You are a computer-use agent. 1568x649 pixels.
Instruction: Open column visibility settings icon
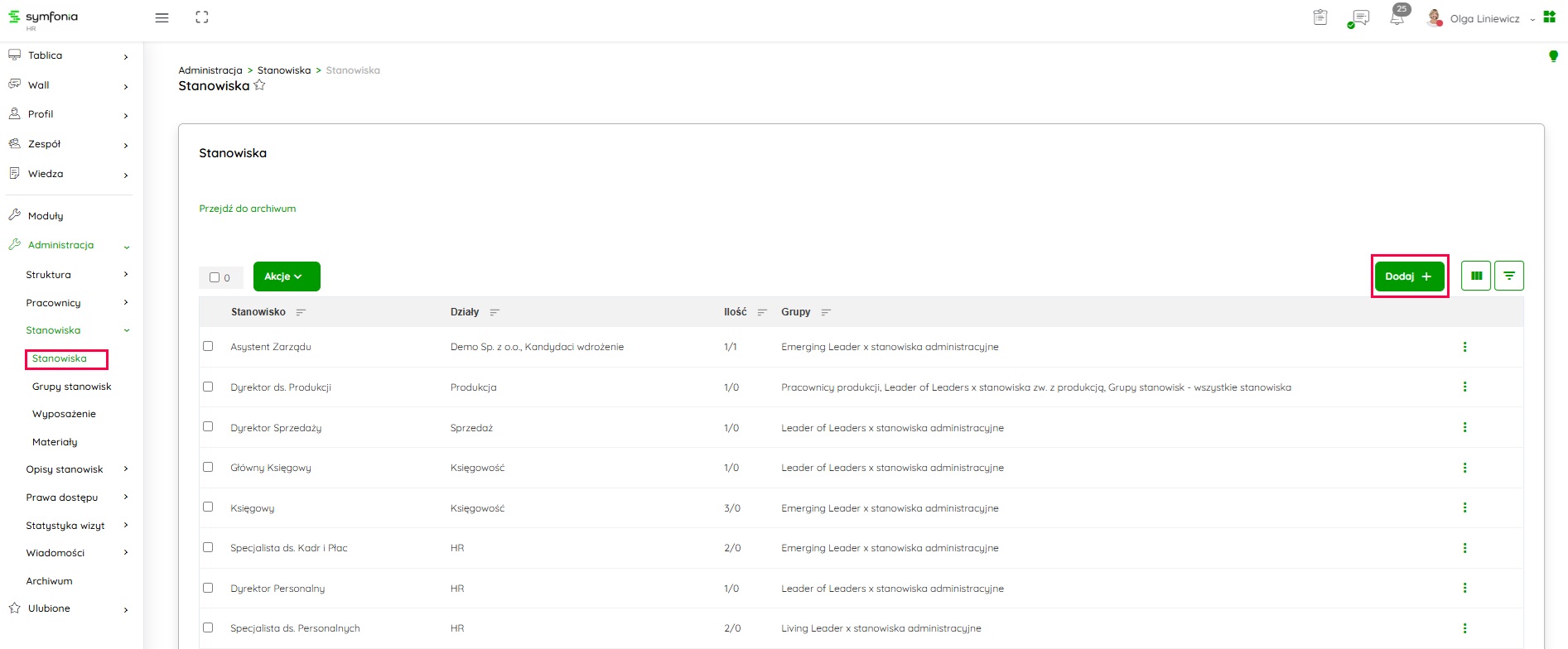pos(1476,276)
